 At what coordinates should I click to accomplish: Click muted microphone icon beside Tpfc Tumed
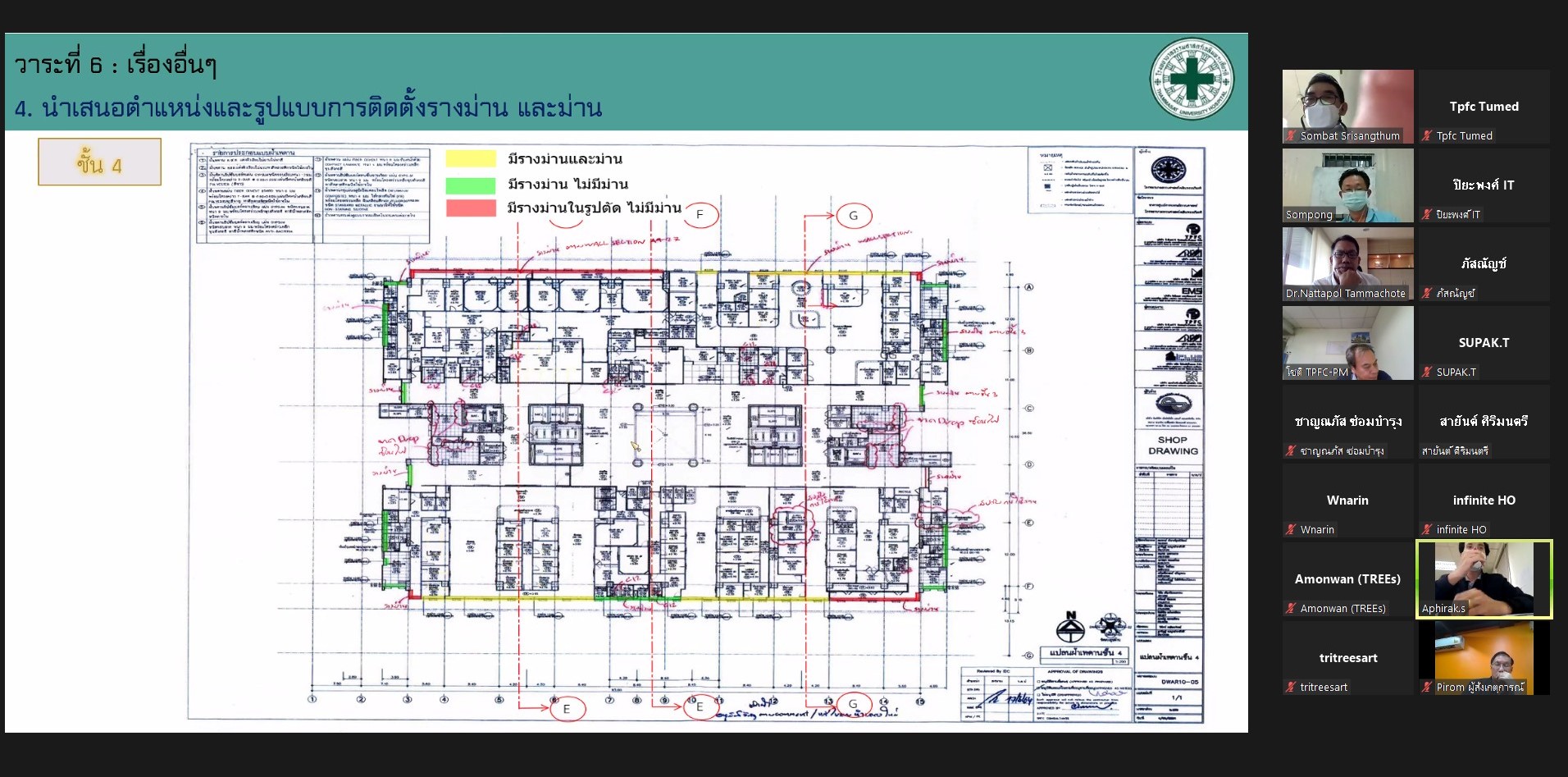[1428, 136]
